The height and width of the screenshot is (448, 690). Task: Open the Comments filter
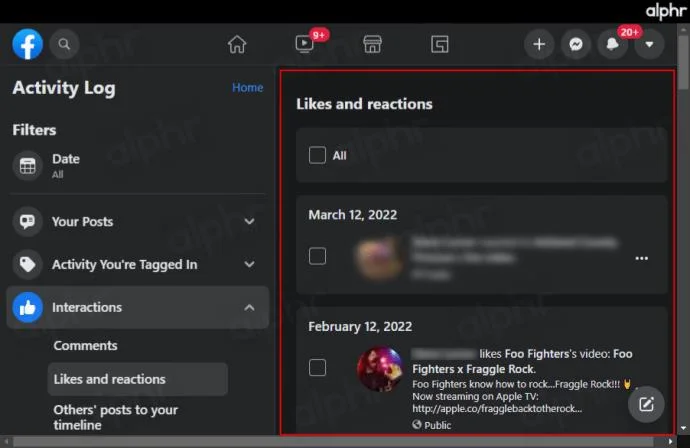85,345
